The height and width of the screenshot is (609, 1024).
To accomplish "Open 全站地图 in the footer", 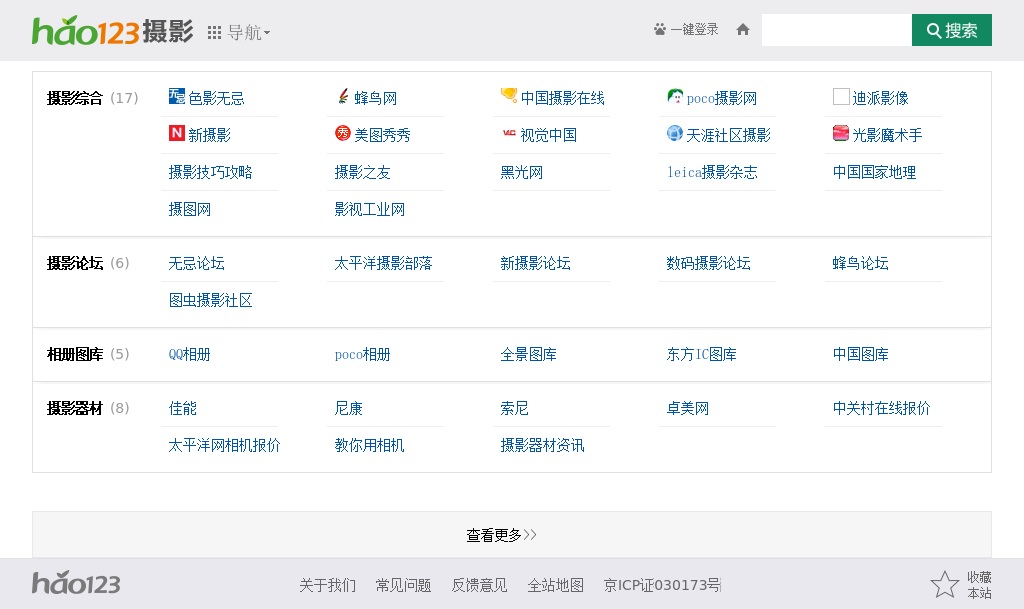I will tap(555, 585).
